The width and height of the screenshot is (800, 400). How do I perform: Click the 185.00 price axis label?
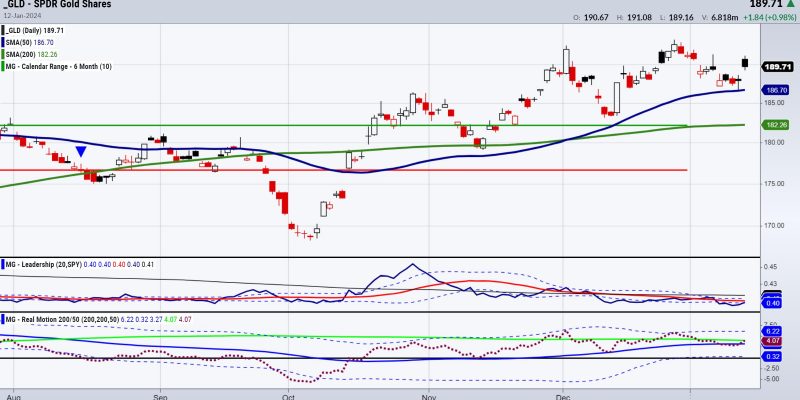coord(774,103)
